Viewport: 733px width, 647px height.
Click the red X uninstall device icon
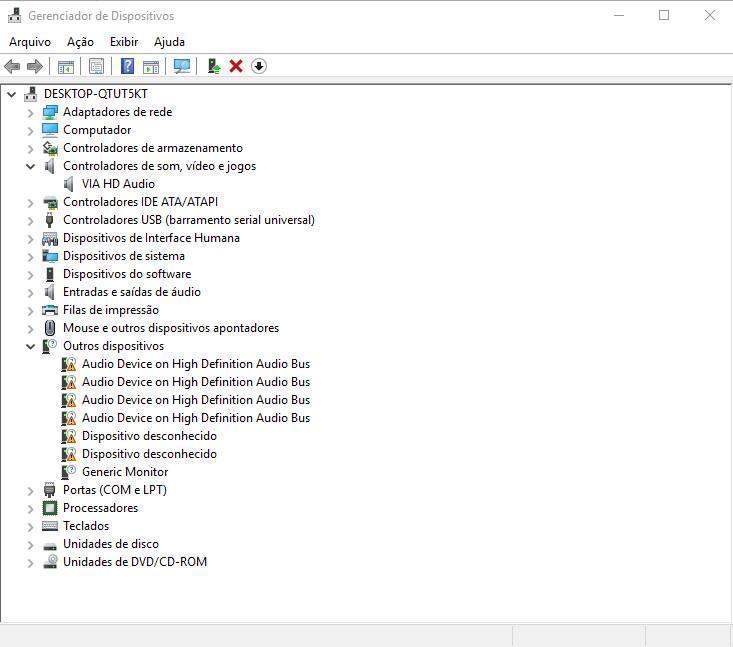[236, 66]
